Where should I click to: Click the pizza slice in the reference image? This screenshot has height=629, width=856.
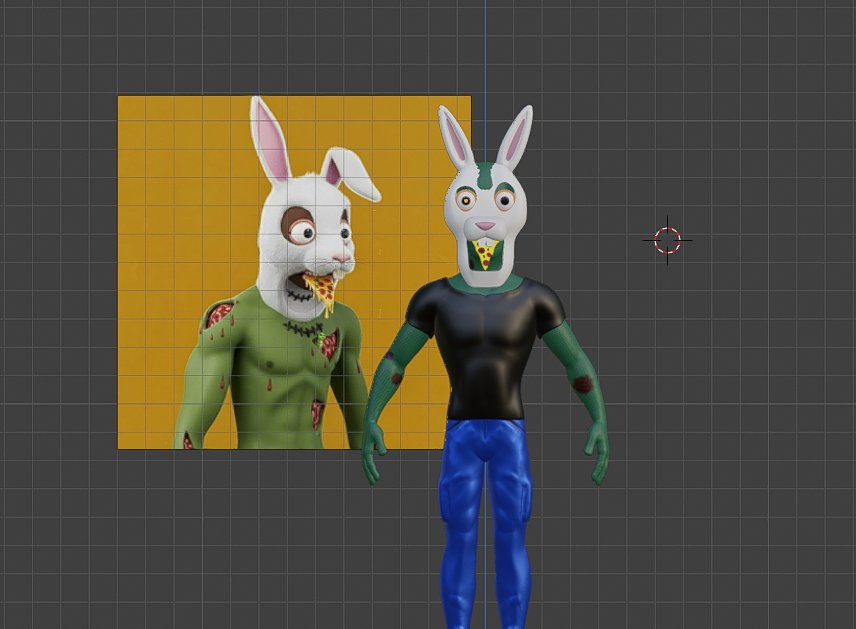322,290
